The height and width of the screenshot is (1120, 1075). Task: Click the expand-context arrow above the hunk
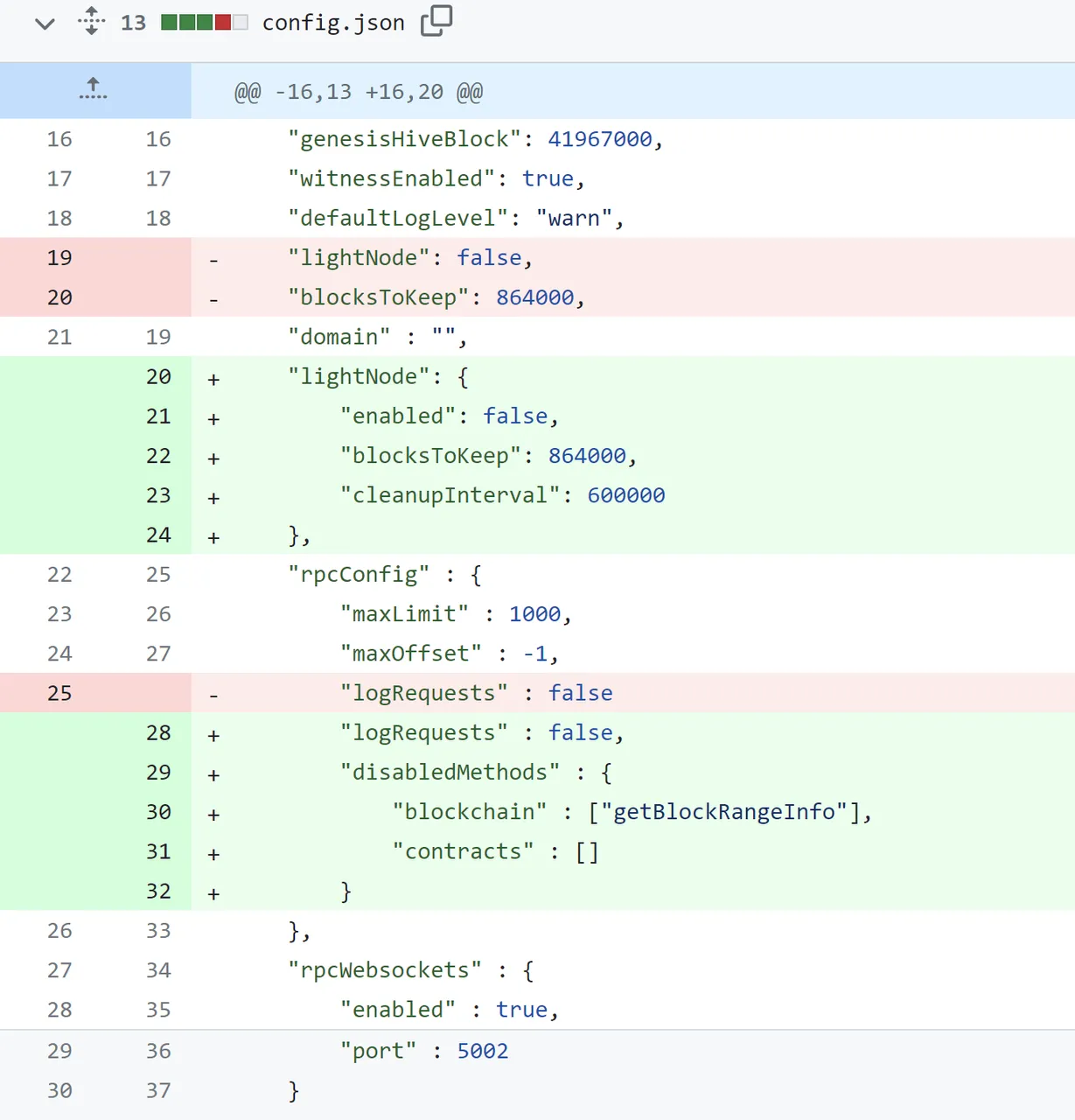click(93, 89)
